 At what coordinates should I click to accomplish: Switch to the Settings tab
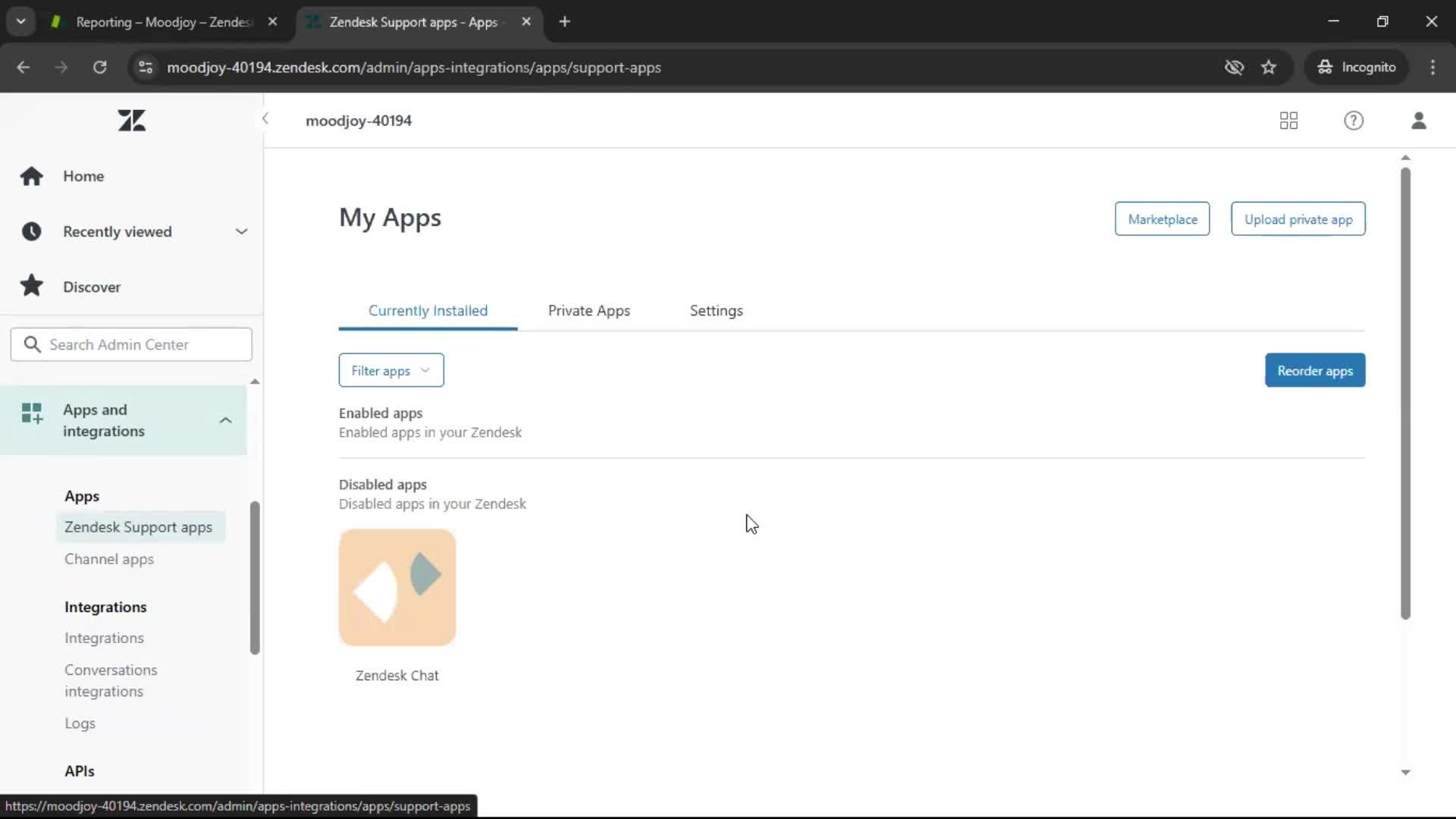(x=716, y=310)
